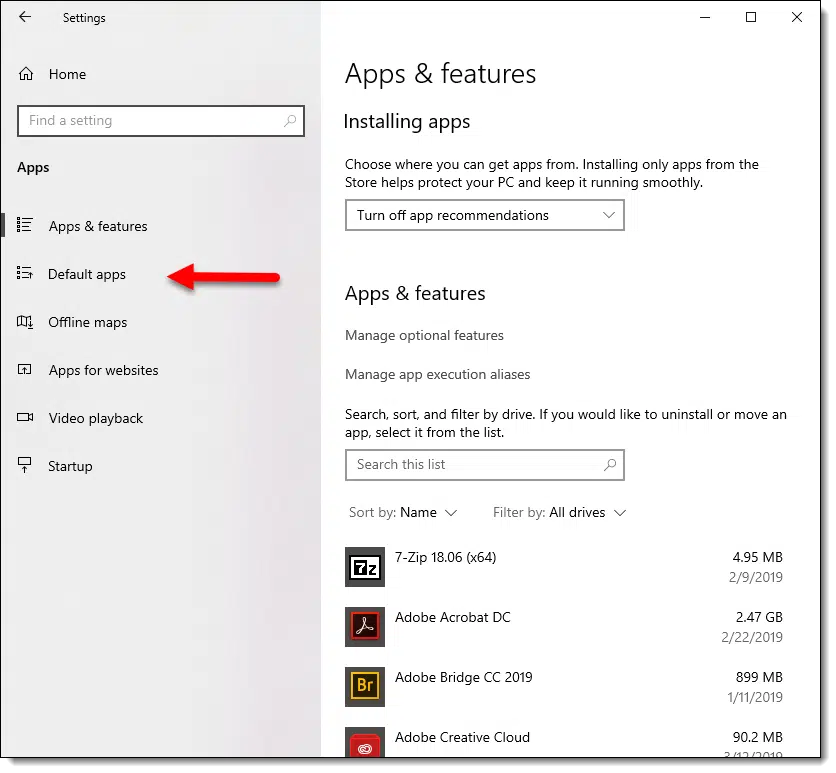Focus the Search this list field
836x773 pixels.
point(485,465)
